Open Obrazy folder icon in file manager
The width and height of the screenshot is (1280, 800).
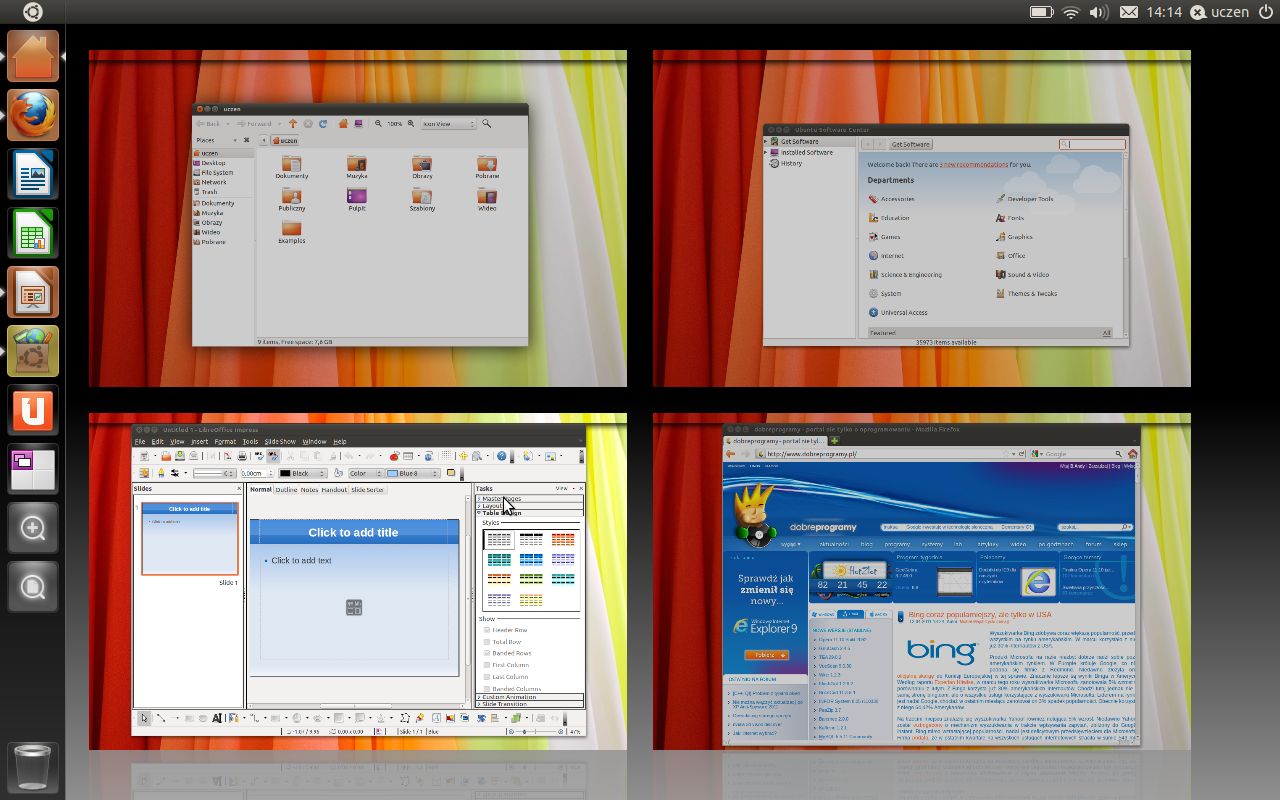(x=422, y=167)
